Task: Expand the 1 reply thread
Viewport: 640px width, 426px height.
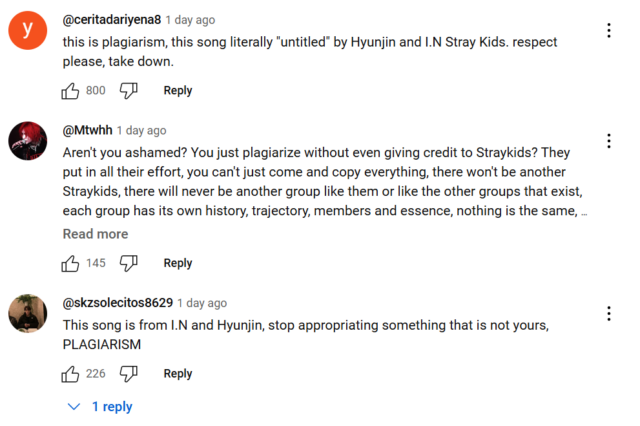Action: 100,407
